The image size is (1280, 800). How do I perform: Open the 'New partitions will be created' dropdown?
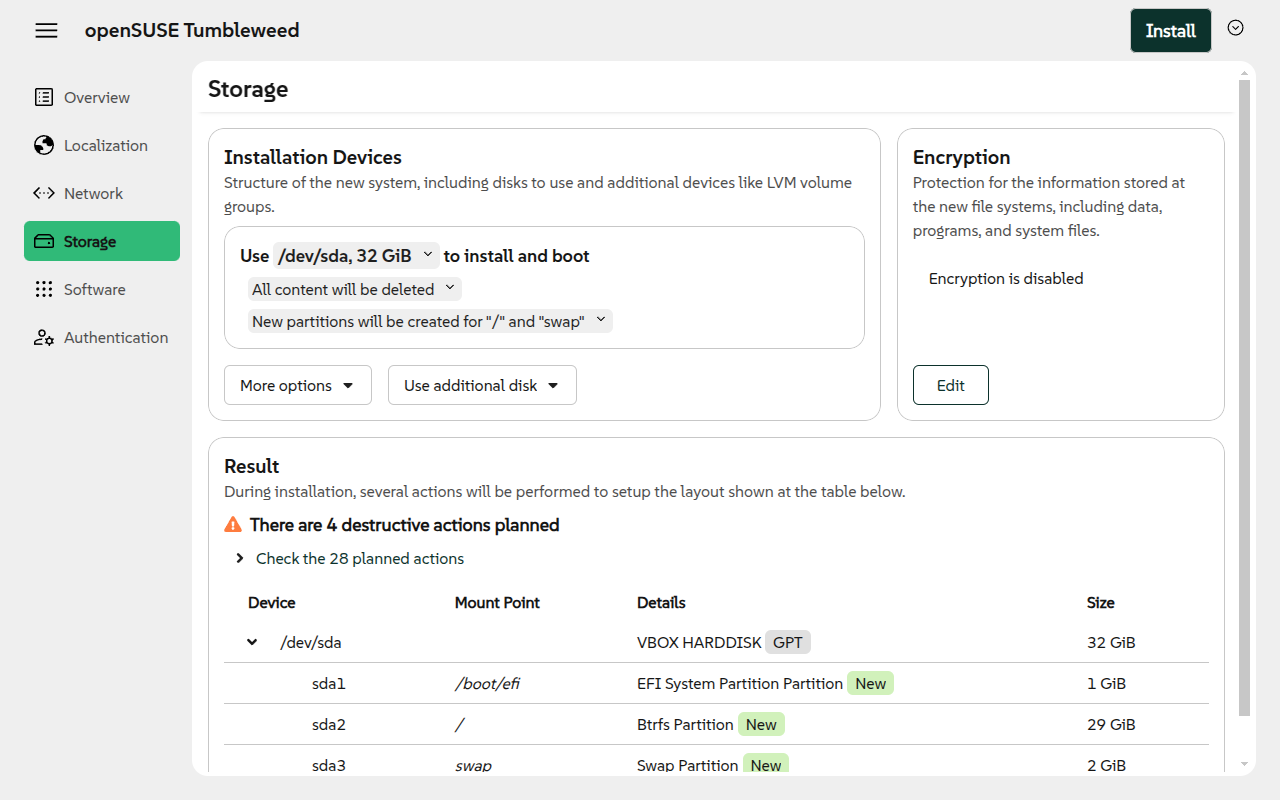(430, 321)
